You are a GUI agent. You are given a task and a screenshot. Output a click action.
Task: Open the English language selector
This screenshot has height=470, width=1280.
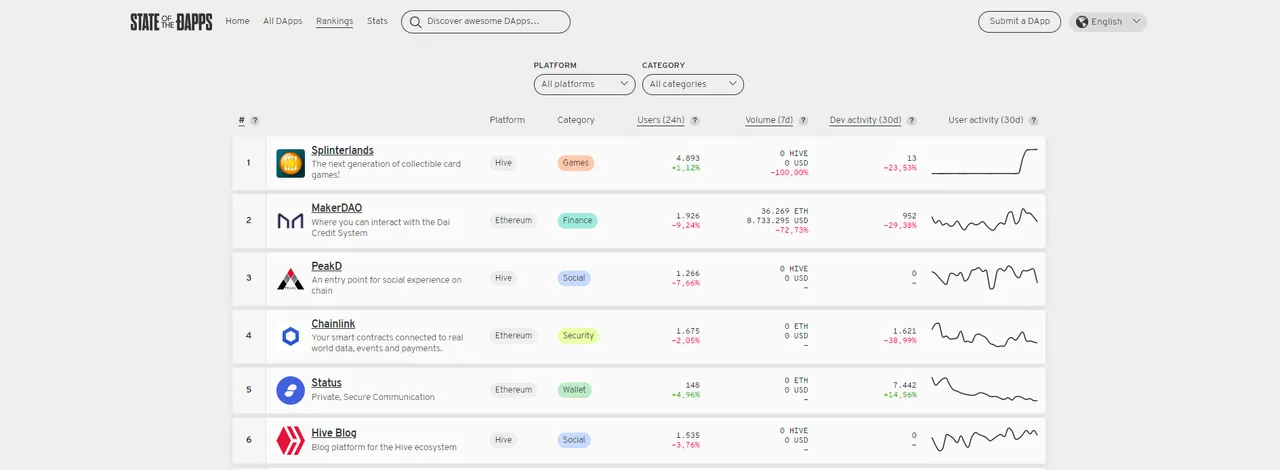1108,21
